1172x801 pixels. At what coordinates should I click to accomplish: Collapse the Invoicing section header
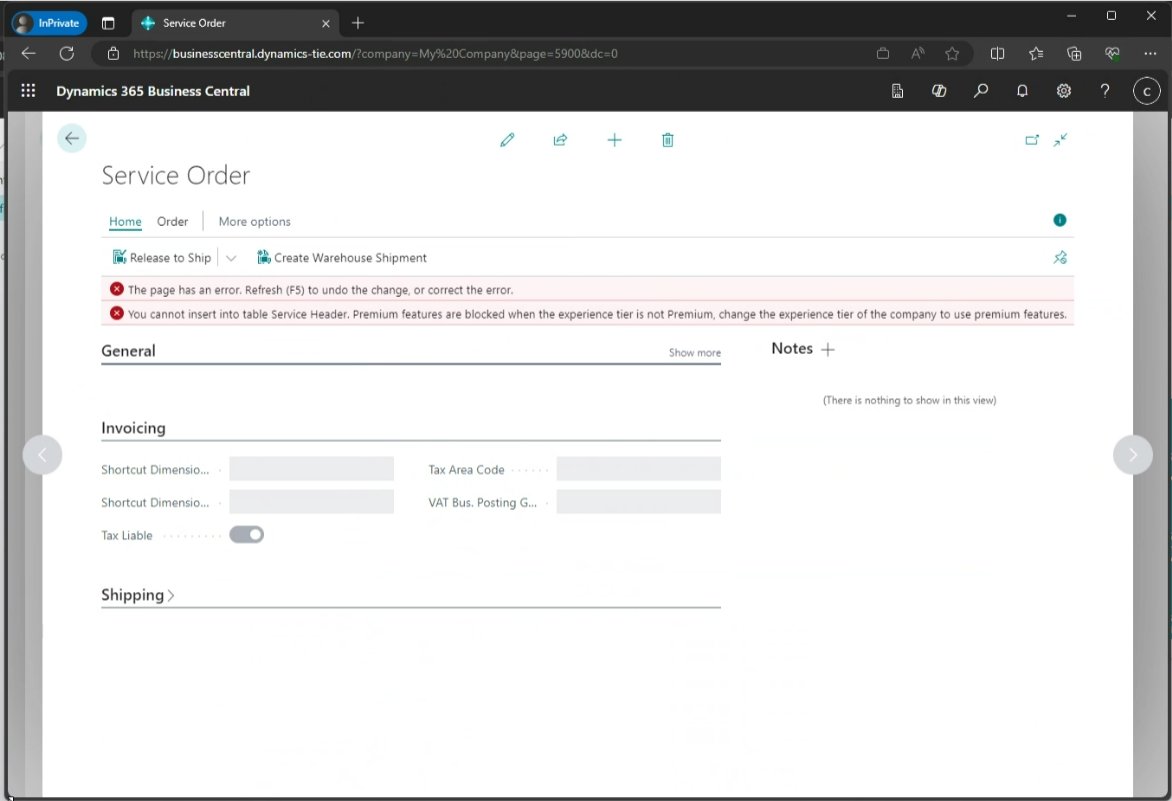tap(133, 427)
